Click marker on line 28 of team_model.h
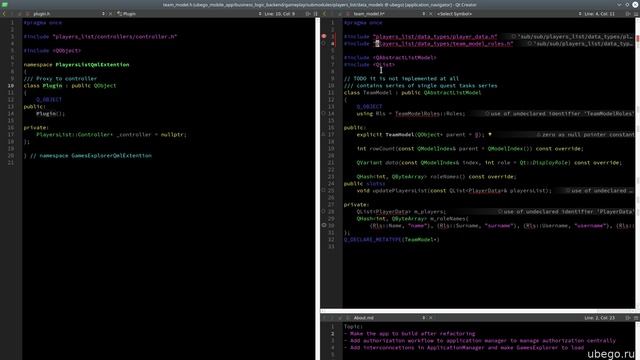 [324, 211]
